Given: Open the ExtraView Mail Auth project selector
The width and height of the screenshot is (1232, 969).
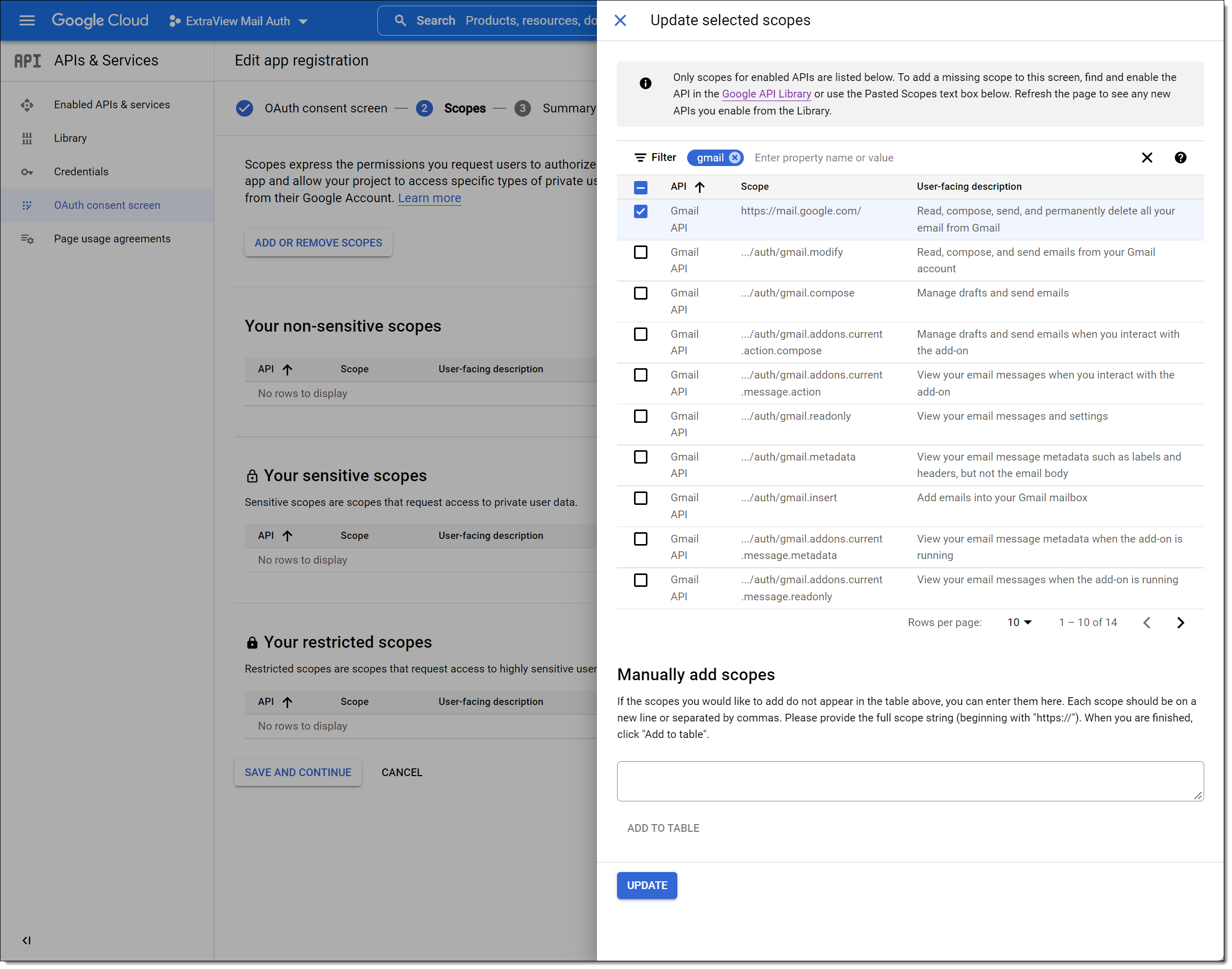Looking at the screenshot, I should pos(238,21).
